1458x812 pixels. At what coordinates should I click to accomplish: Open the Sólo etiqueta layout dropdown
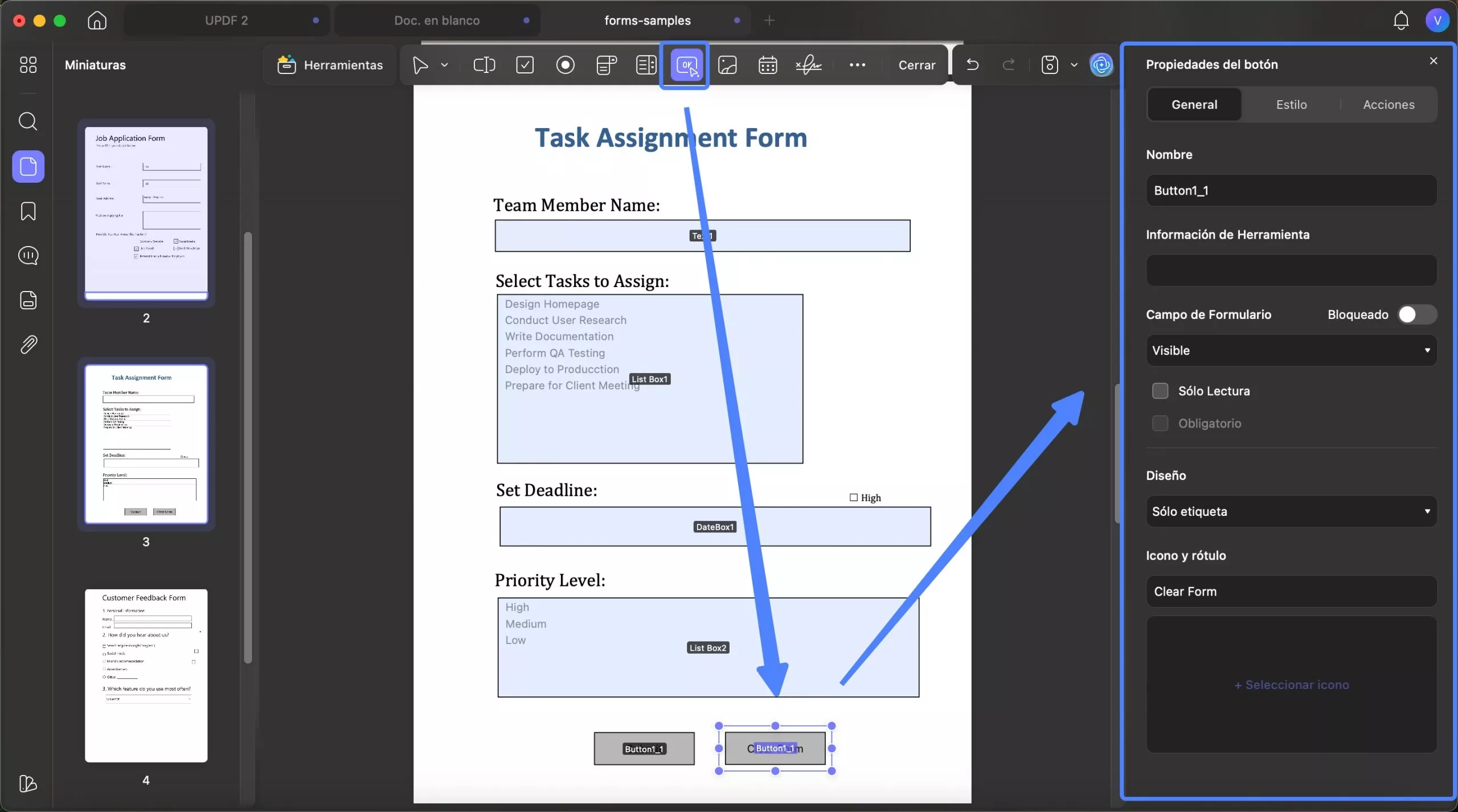(1291, 511)
